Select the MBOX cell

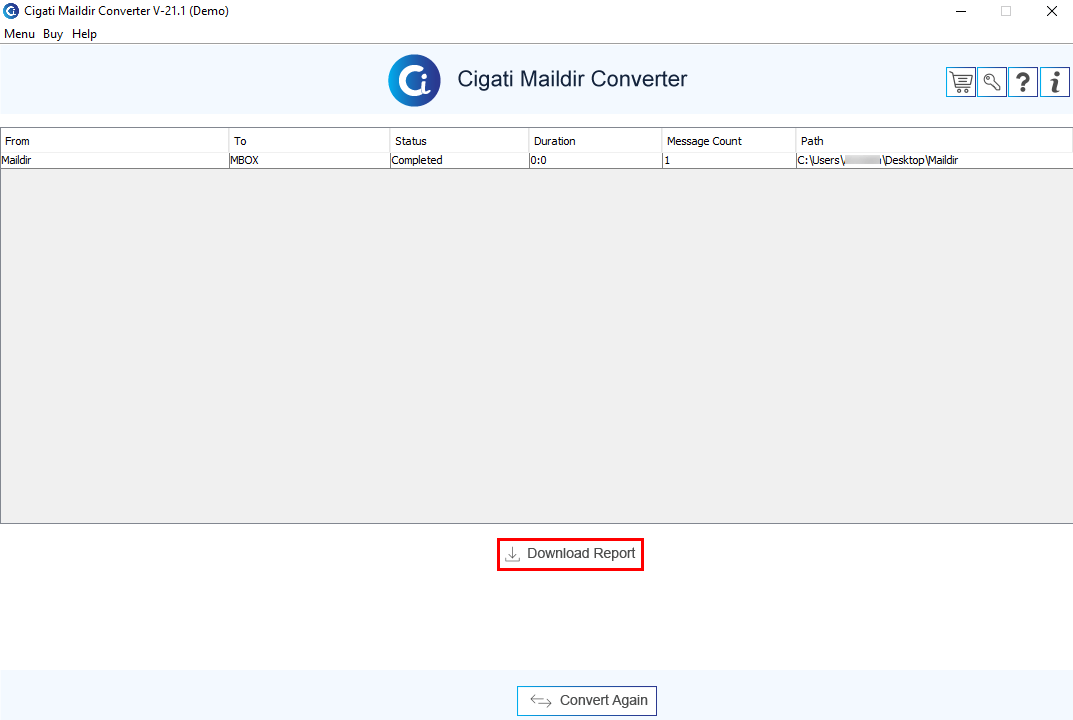[x=309, y=160]
